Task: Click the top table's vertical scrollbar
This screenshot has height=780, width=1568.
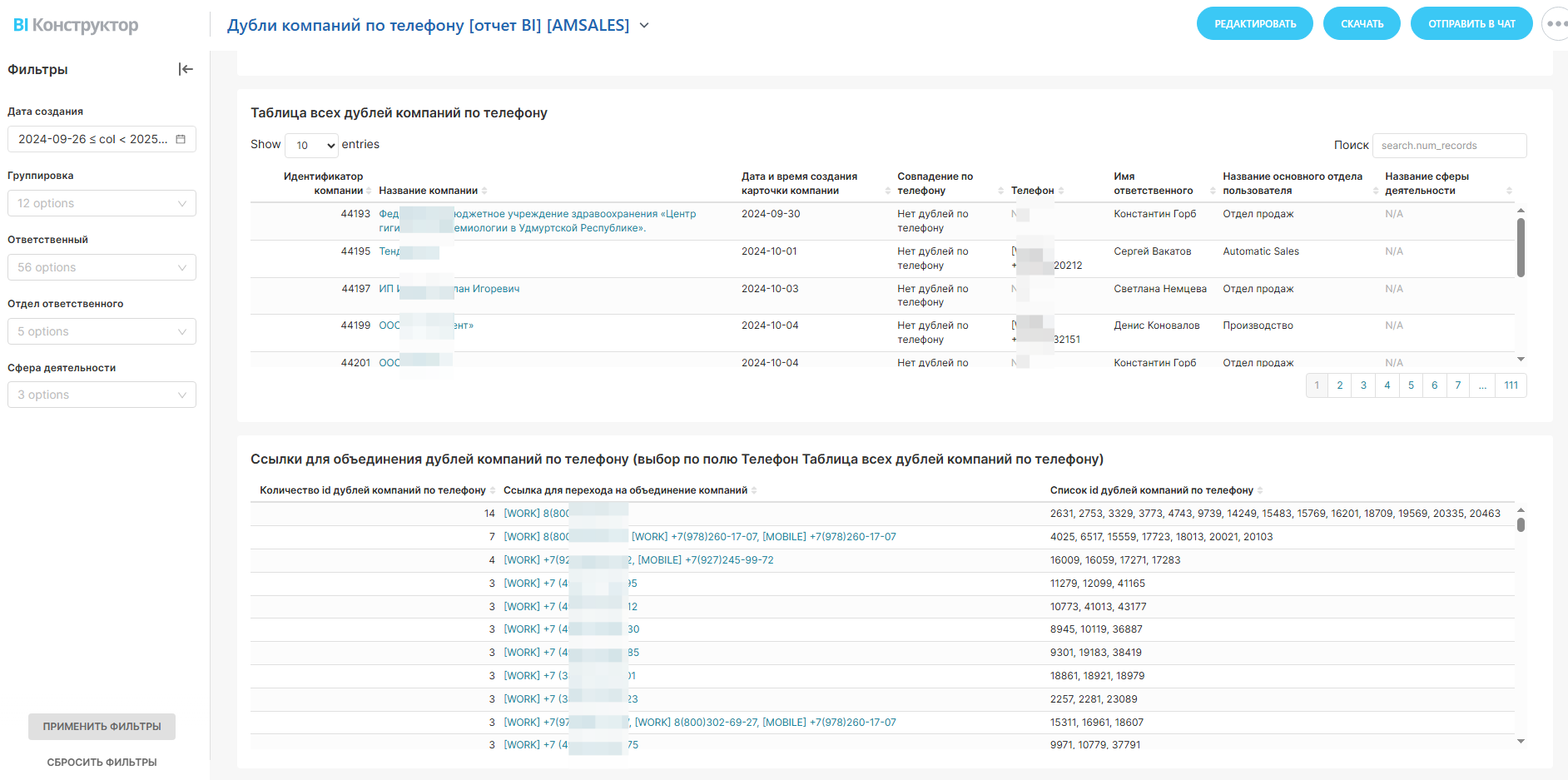Action: tap(1521, 247)
